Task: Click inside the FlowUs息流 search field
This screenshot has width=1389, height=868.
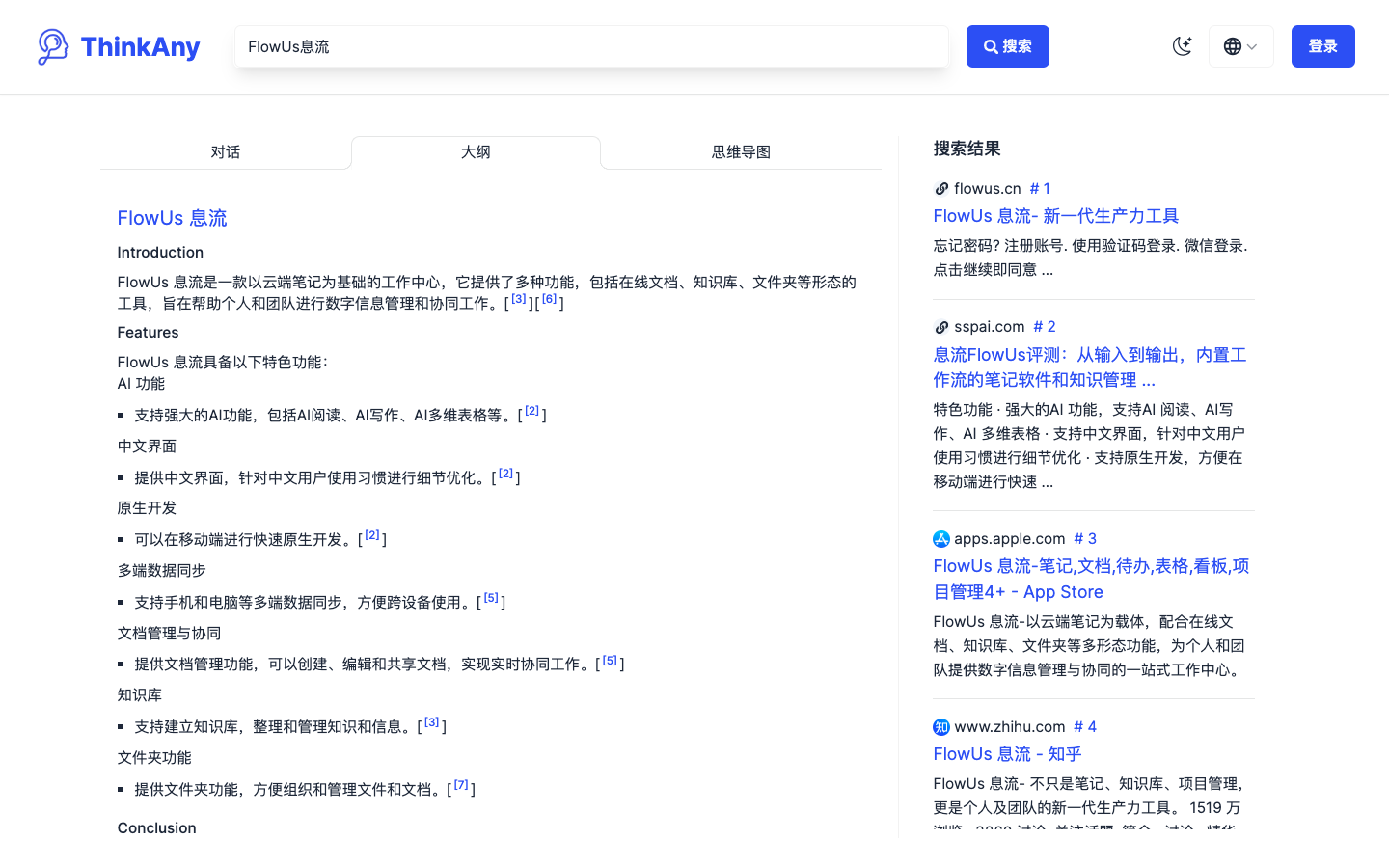Action: tap(591, 45)
